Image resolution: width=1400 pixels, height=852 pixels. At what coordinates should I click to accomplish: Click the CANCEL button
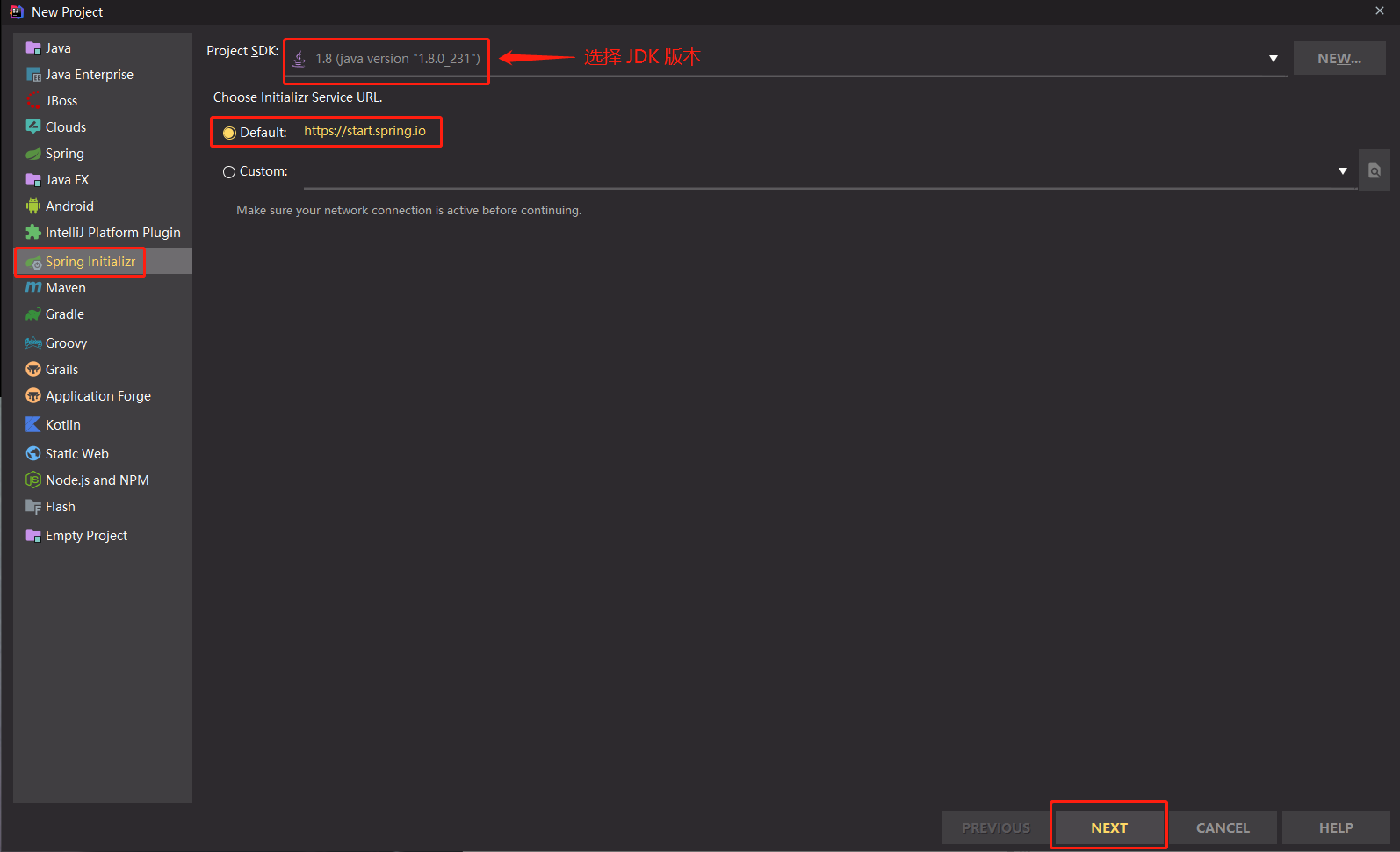point(1223,827)
